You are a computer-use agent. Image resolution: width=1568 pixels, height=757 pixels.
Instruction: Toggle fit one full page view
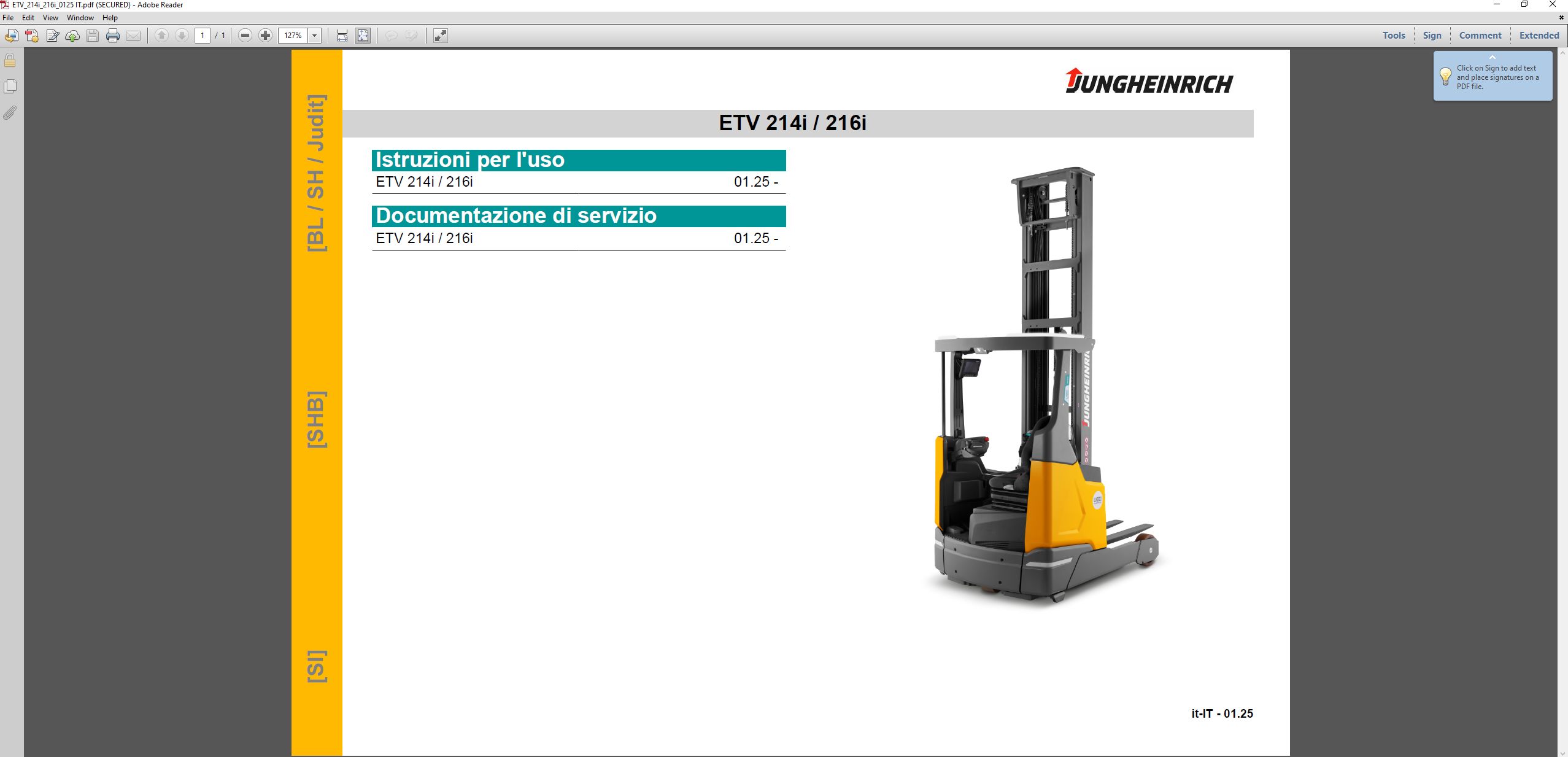click(363, 36)
